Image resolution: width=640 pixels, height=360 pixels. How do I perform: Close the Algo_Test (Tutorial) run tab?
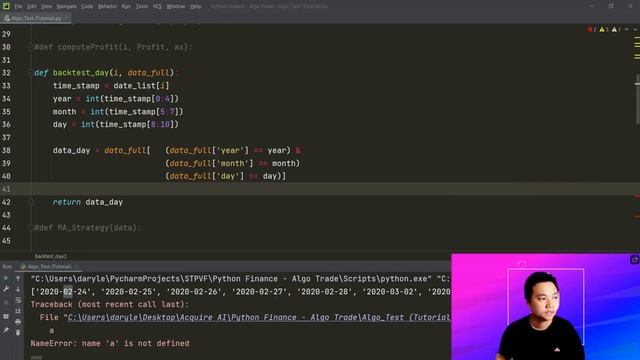point(76,267)
